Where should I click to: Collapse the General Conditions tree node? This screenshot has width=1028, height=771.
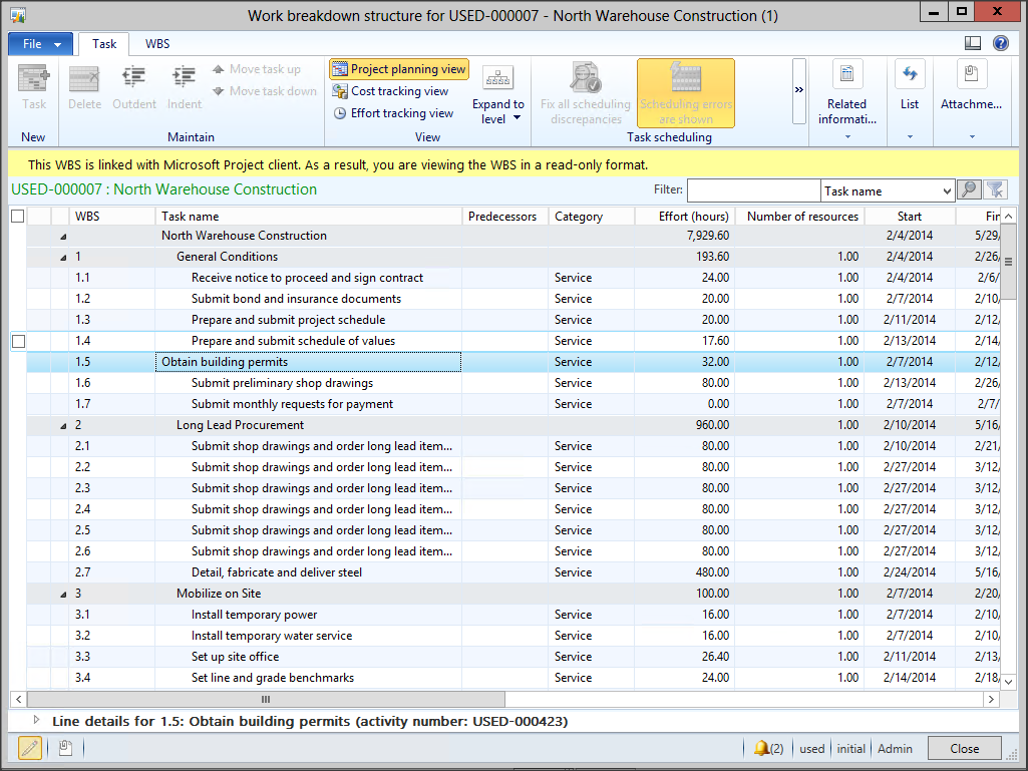pos(64,257)
